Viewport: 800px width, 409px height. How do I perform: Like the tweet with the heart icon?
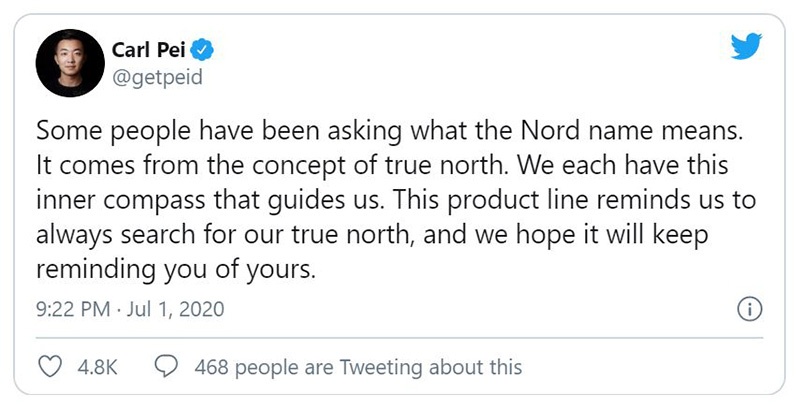(x=51, y=367)
